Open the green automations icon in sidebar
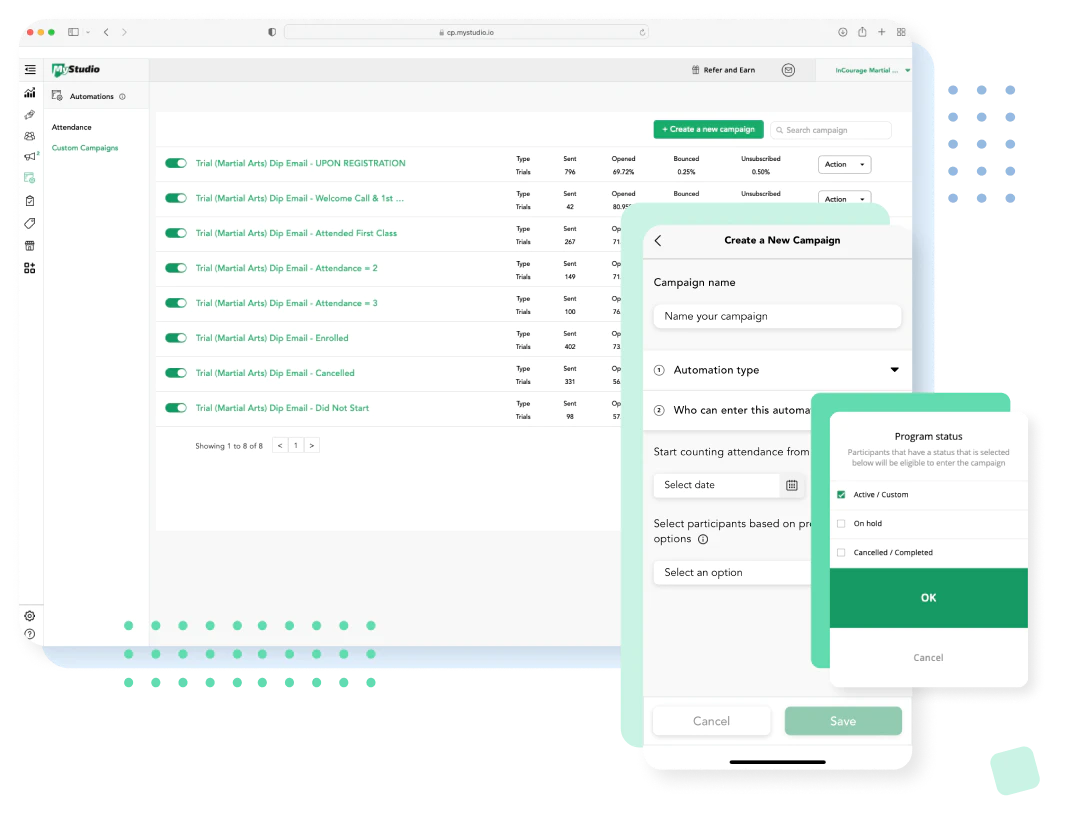Image resolution: width=1066 pixels, height=814 pixels. [x=30, y=178]
